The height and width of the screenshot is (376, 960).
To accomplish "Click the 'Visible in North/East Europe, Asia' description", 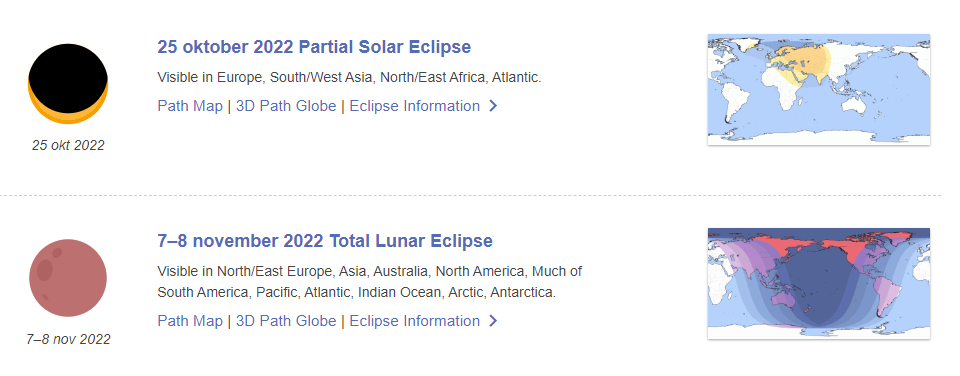I will [369, 282].
